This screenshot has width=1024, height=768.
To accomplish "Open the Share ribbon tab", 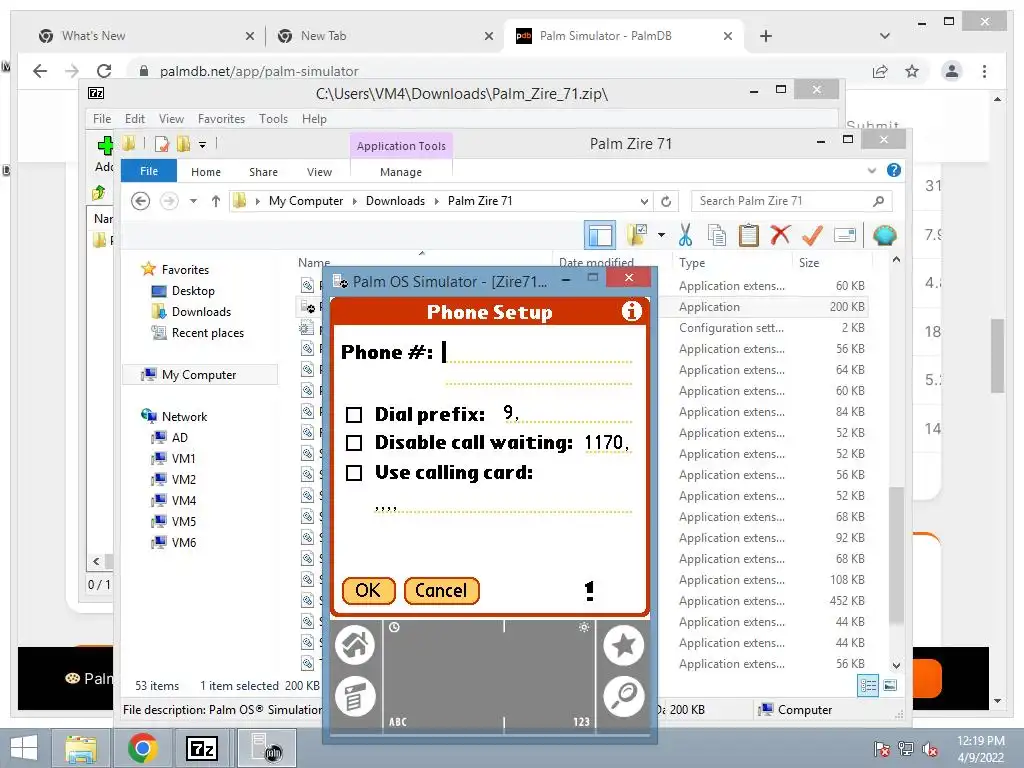I will tap(263, 172).
